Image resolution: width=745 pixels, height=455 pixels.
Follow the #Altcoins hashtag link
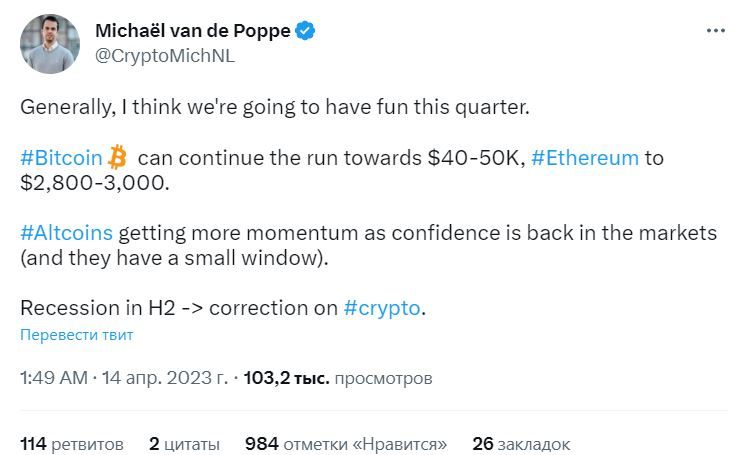[66, 233]
